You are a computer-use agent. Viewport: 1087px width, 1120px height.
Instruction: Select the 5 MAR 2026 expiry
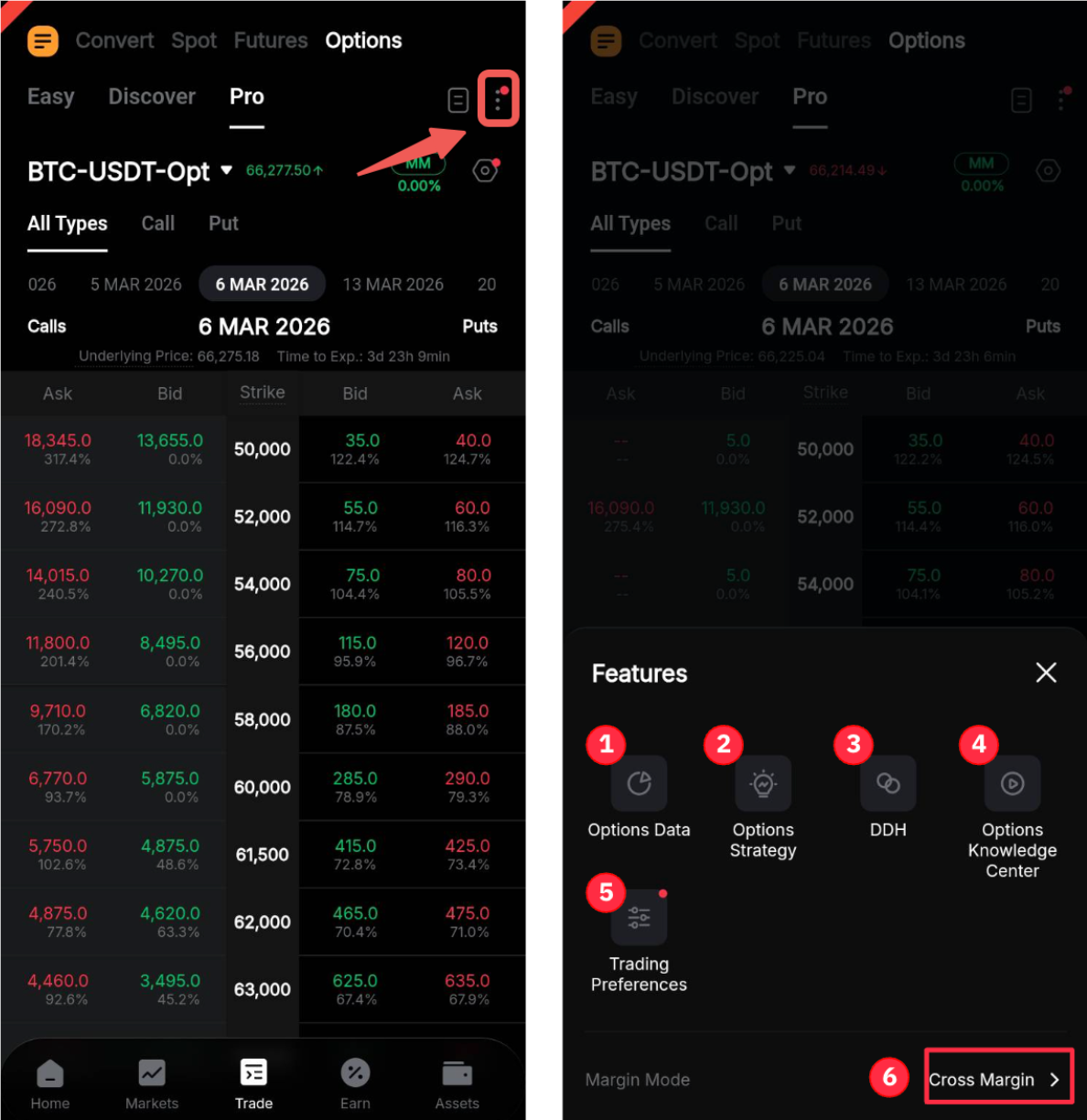(136, 285)
